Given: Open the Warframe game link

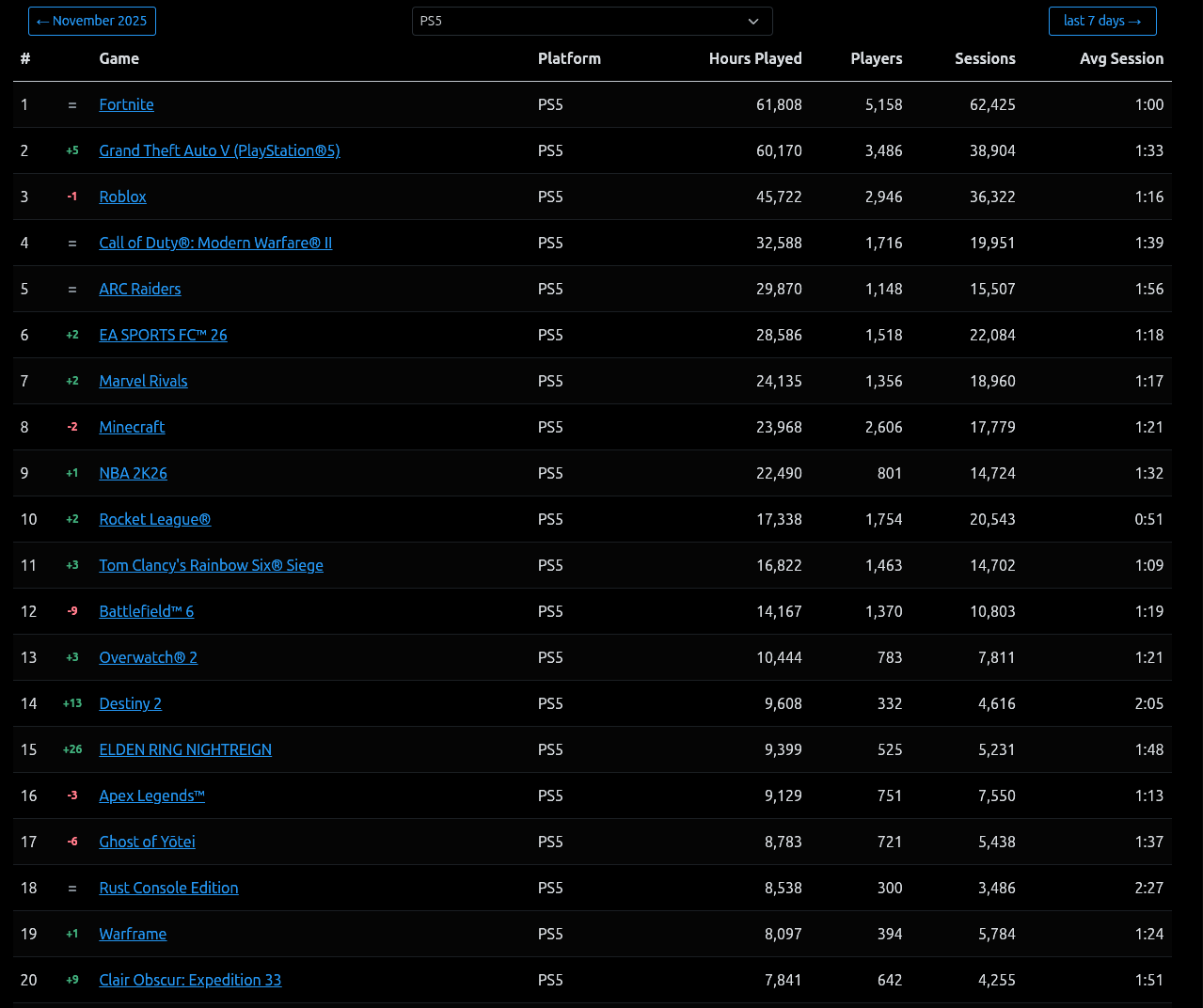Looking at the screenshot, I should 133,934.
